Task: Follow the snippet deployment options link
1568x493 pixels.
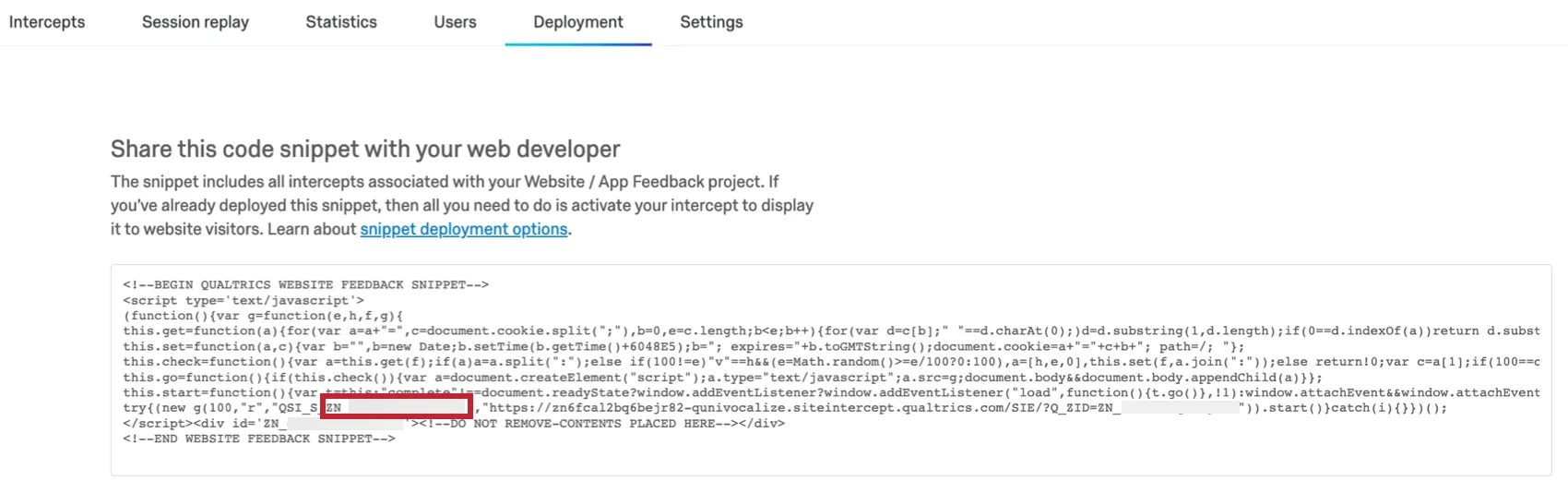Action: click(463, 229)
